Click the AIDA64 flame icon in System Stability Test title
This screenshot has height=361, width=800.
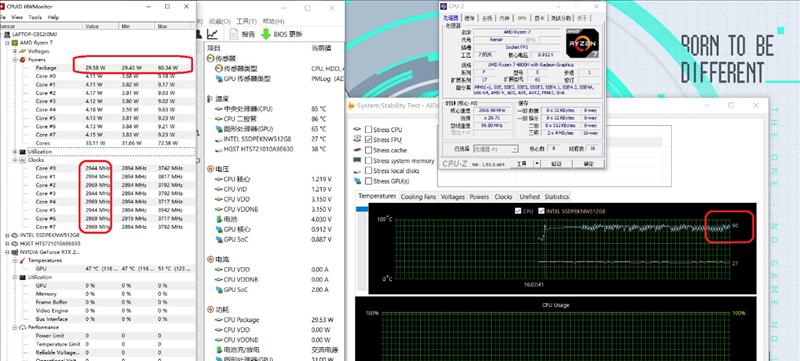[351, 106]
